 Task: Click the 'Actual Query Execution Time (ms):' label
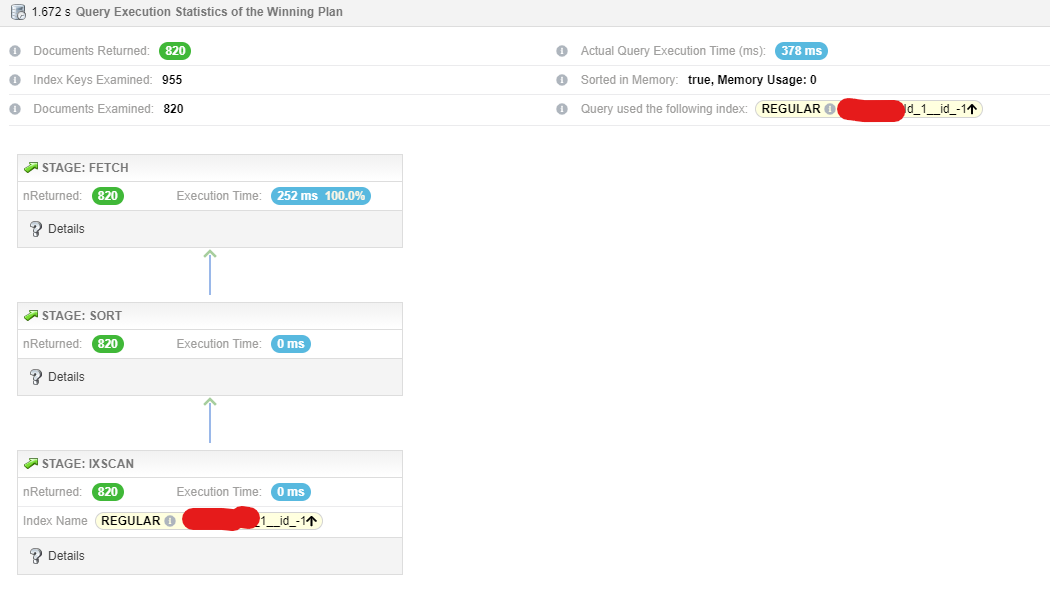tap(673, 51)
